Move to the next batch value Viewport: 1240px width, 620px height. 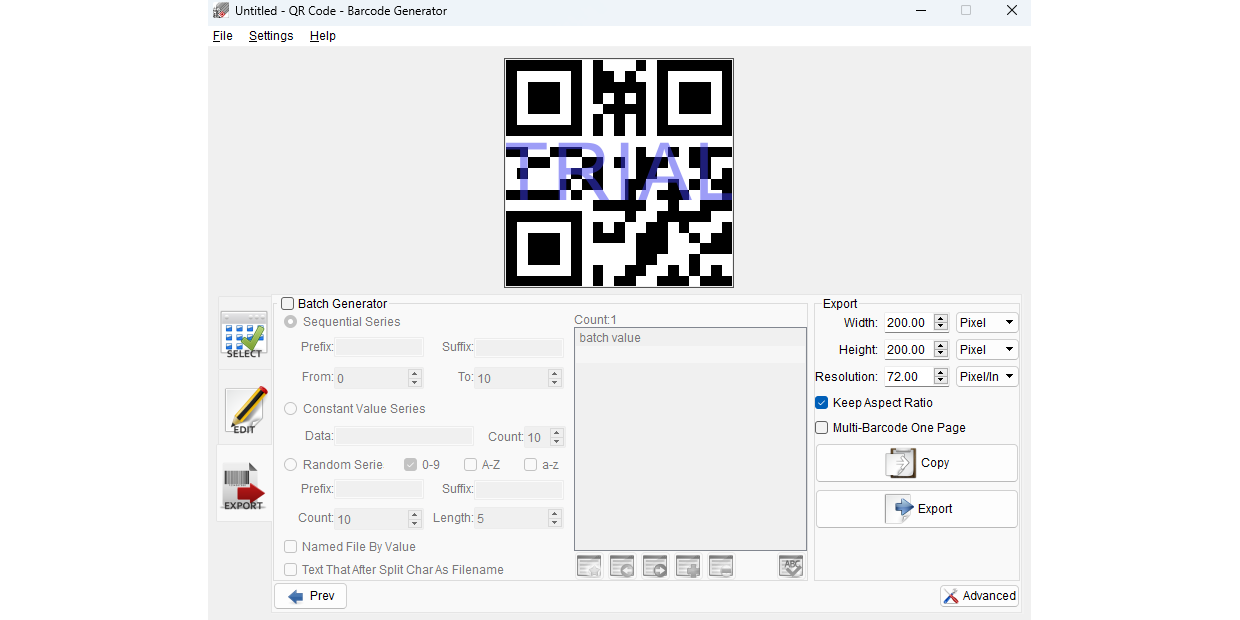tap(655, 566)
